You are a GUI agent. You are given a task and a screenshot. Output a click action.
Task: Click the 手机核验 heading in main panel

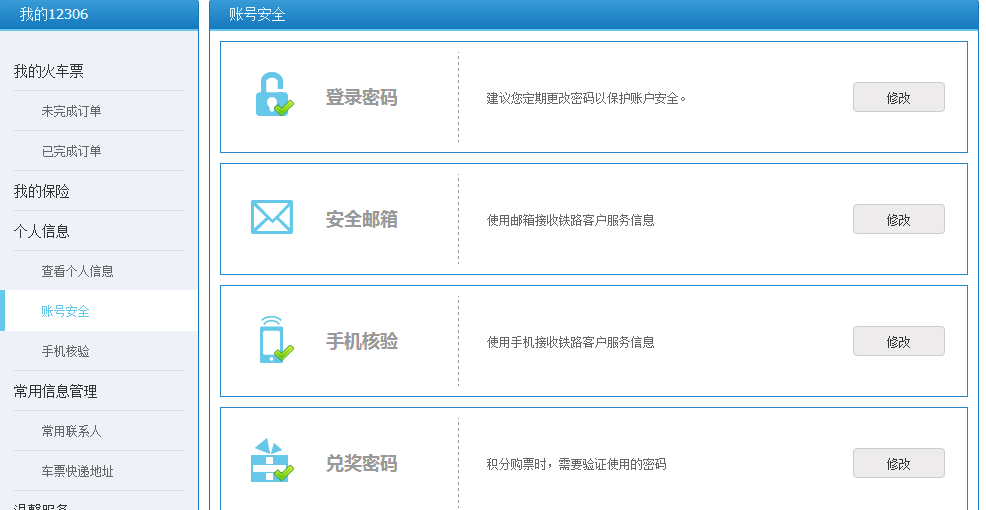(362, 341)
